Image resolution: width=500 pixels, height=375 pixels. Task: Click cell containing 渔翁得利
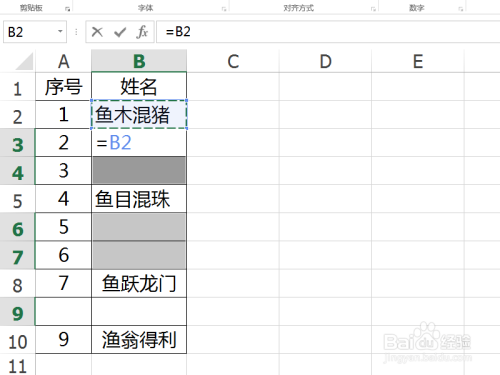139,340
